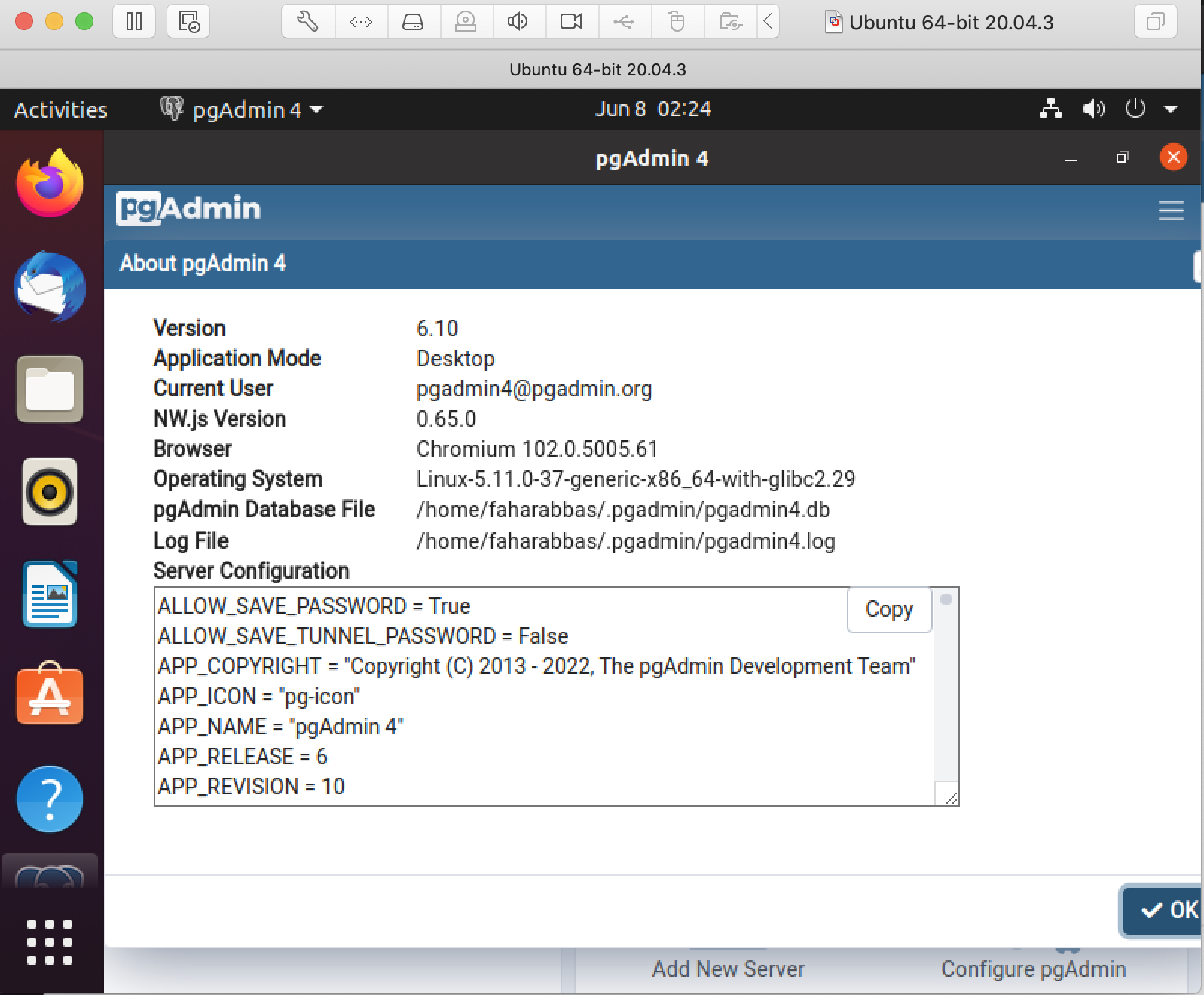Open the Activities overview
This screenshot has height=995, width=1204.
60,109
